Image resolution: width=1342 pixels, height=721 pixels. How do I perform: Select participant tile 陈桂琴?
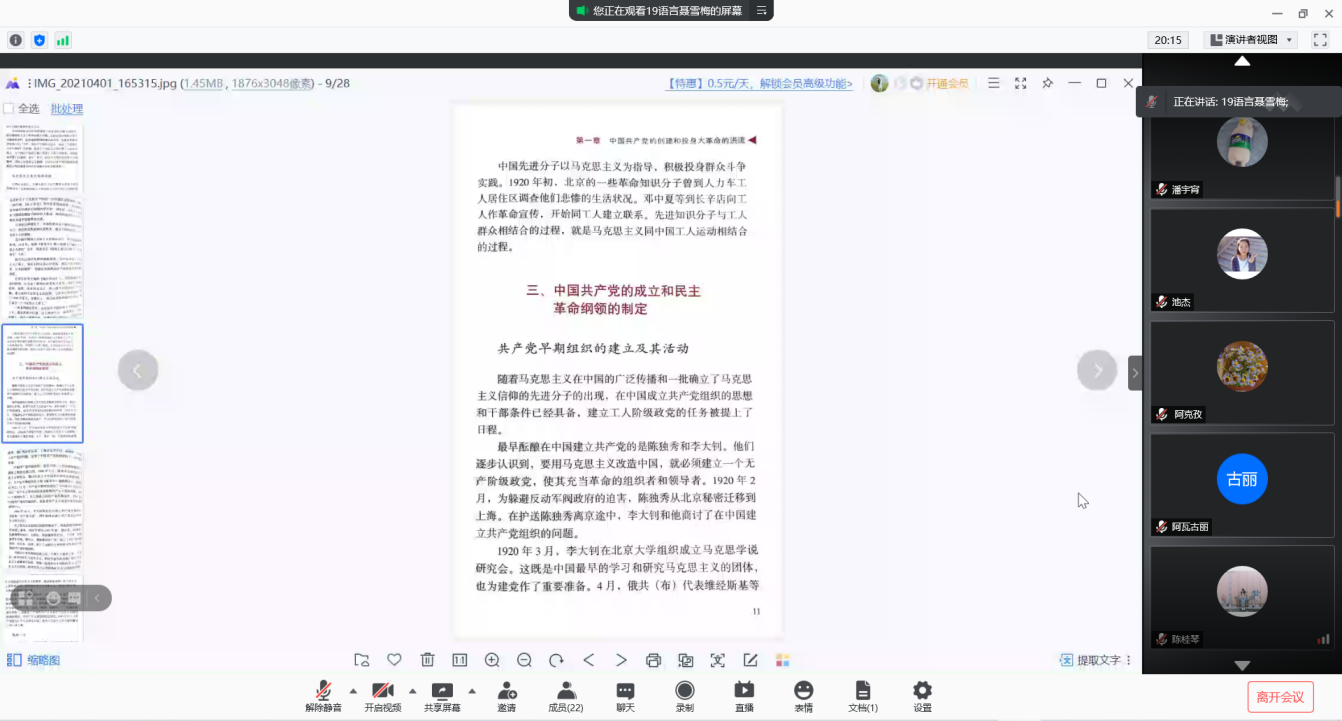coord(1242,599)
